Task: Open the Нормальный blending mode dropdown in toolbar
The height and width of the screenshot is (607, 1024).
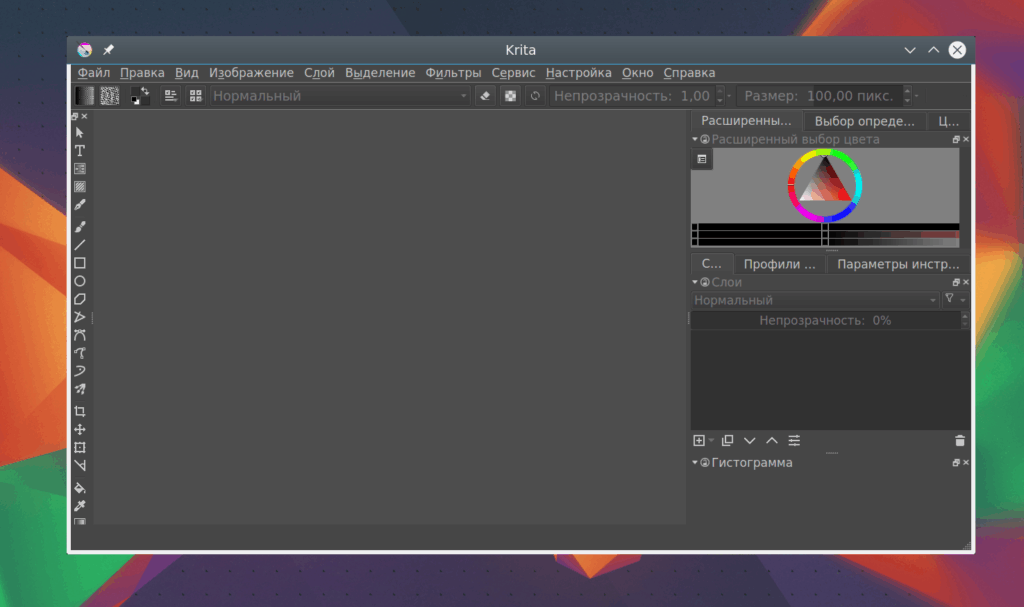Action: coord(340,96)
